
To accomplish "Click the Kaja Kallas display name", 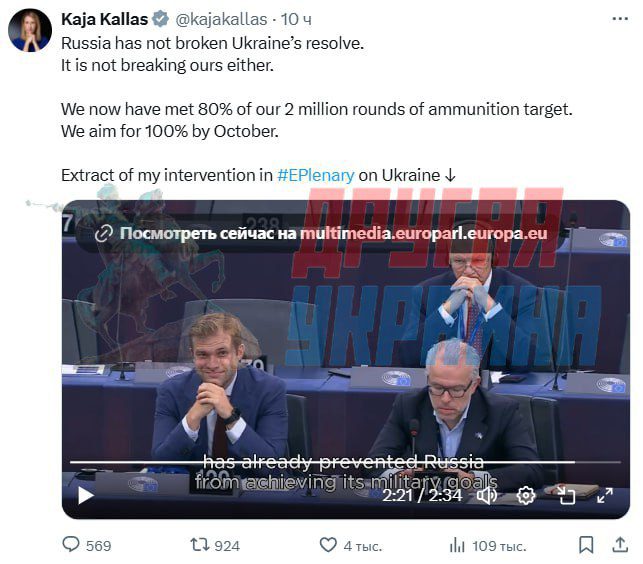I will (104, 20).
